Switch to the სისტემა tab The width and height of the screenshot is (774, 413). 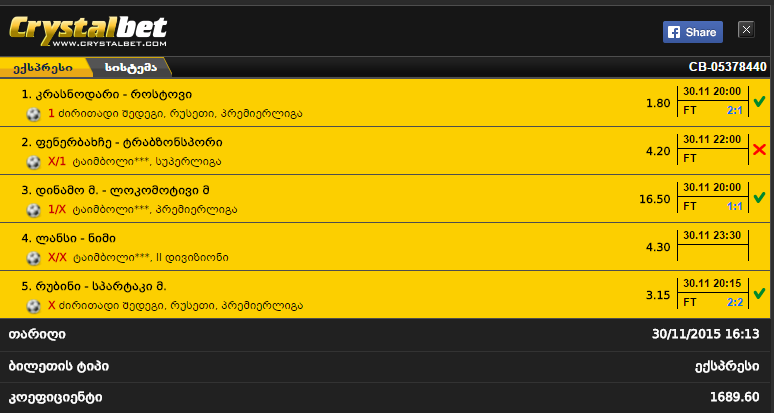pos(130,68)
